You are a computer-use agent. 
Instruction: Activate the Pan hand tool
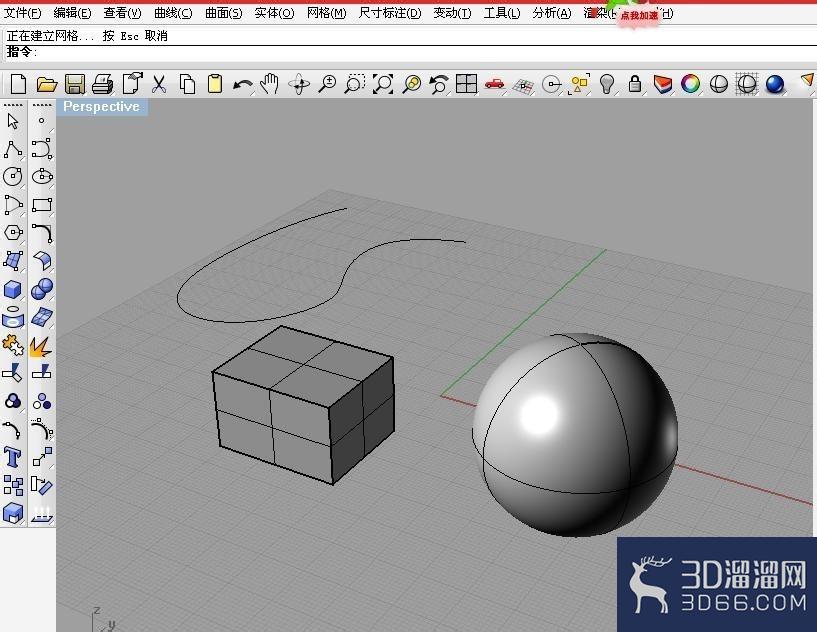tap(270, 83)
